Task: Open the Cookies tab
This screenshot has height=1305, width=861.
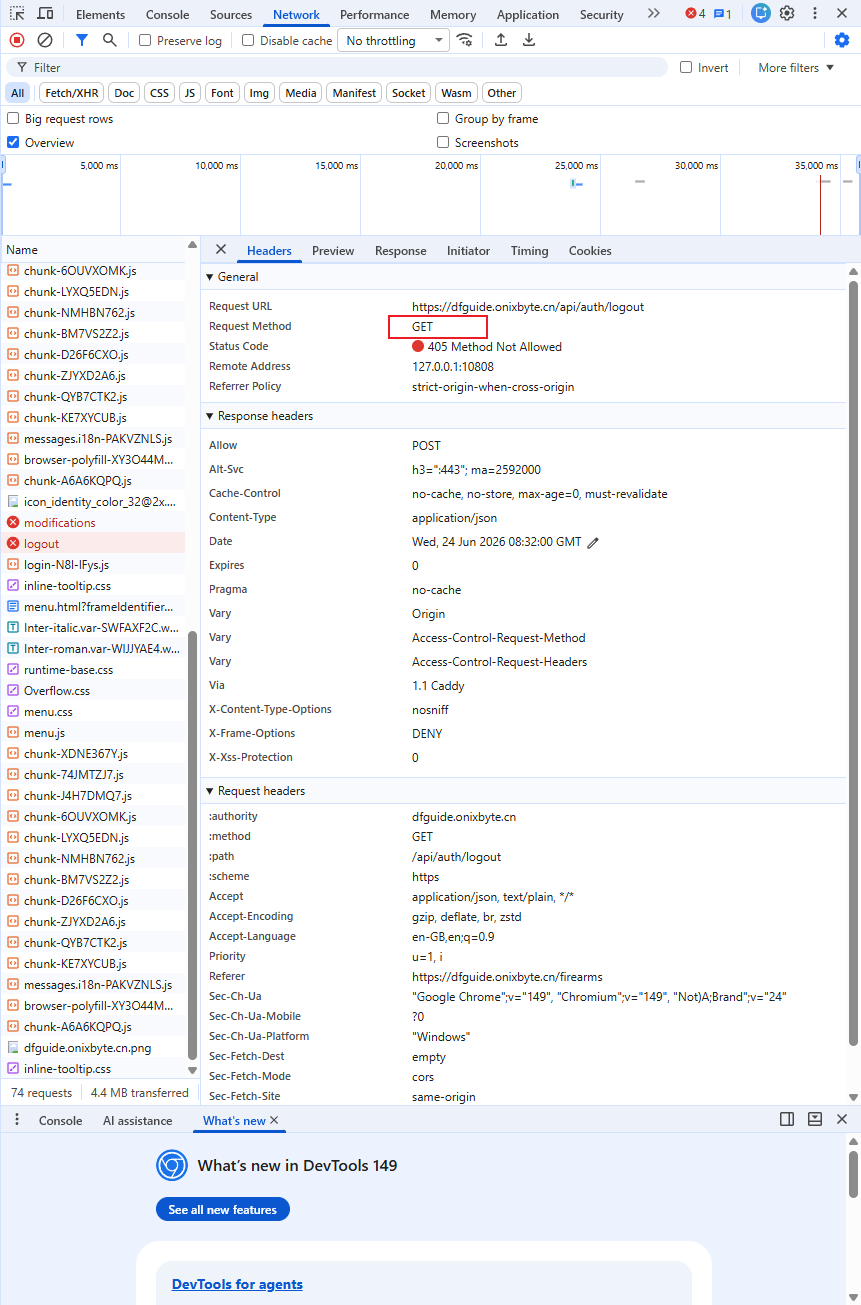Action: pos(590,251)
